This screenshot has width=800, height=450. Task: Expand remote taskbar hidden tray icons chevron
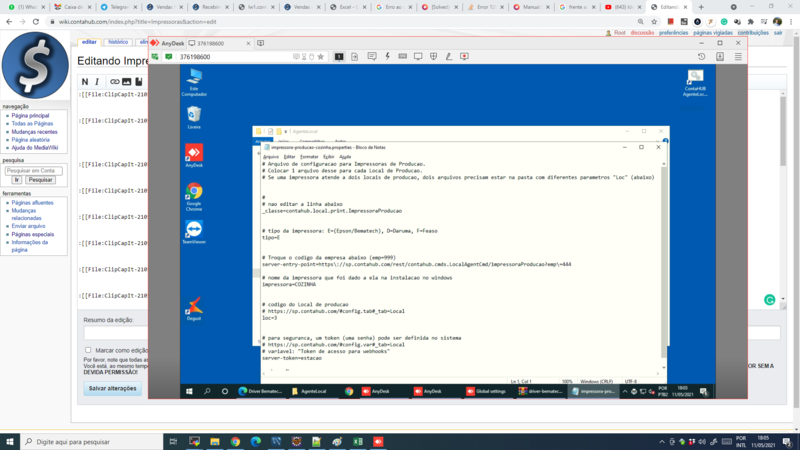(625, 391)
